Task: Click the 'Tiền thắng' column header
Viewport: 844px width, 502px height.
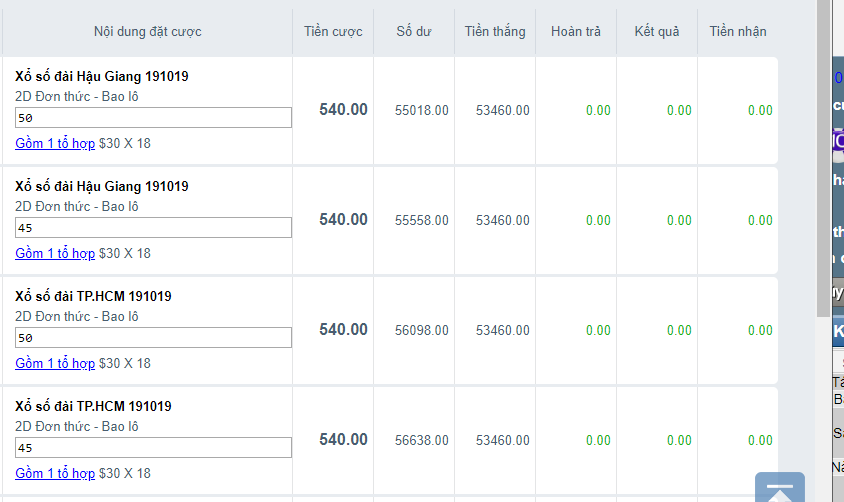Action: [495, 32]
